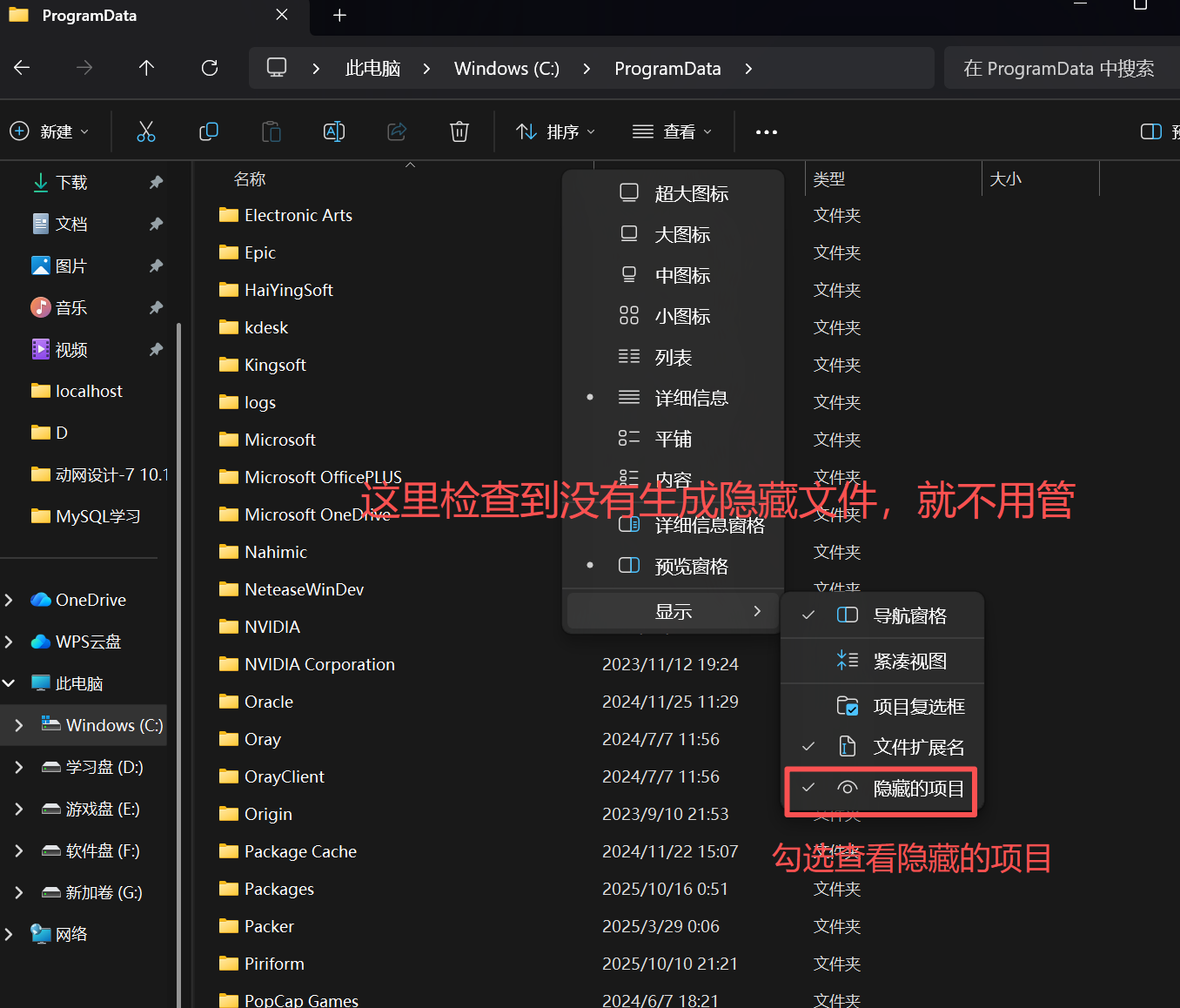The width and height of the screenshot is (1180, 1008).
Task: Choose 中图标 medium icons in menu
Action: pos(674,275)
